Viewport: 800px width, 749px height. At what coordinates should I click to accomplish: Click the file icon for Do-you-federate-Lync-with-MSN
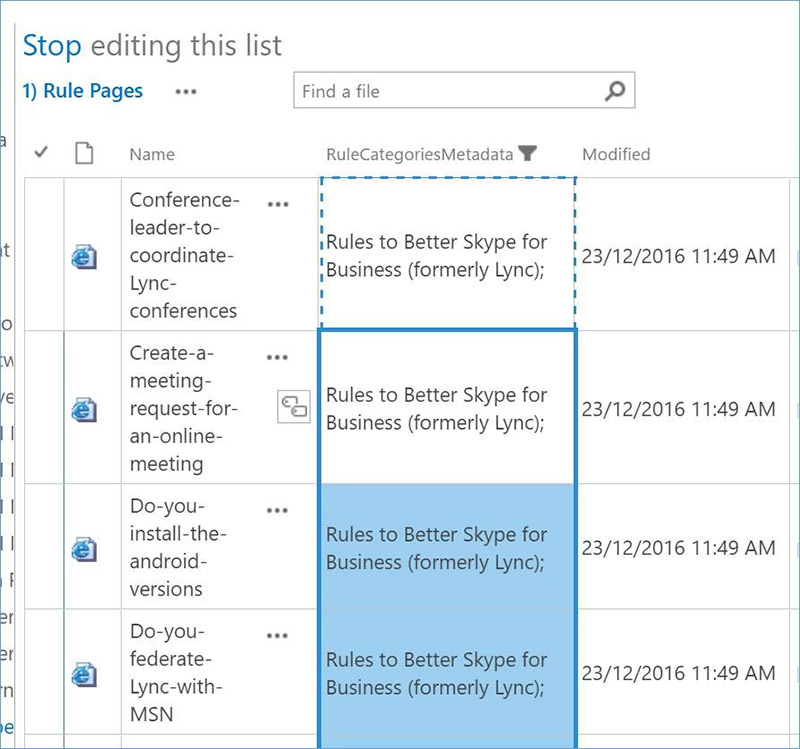click(x=84, y=674)
